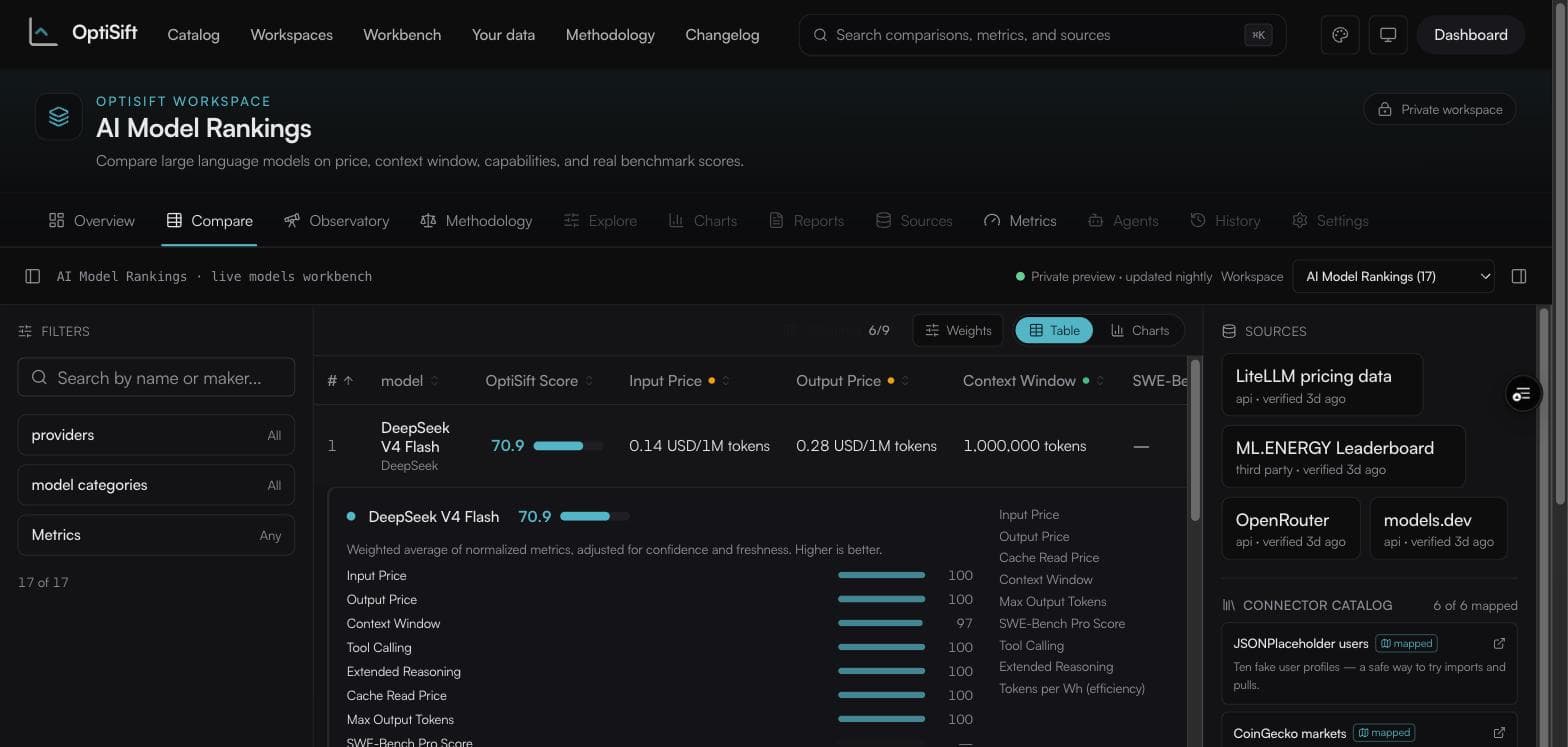
Task: Open the LiteLLM pricing data source
Action: pyautogui.click(x=1322, y=385)
